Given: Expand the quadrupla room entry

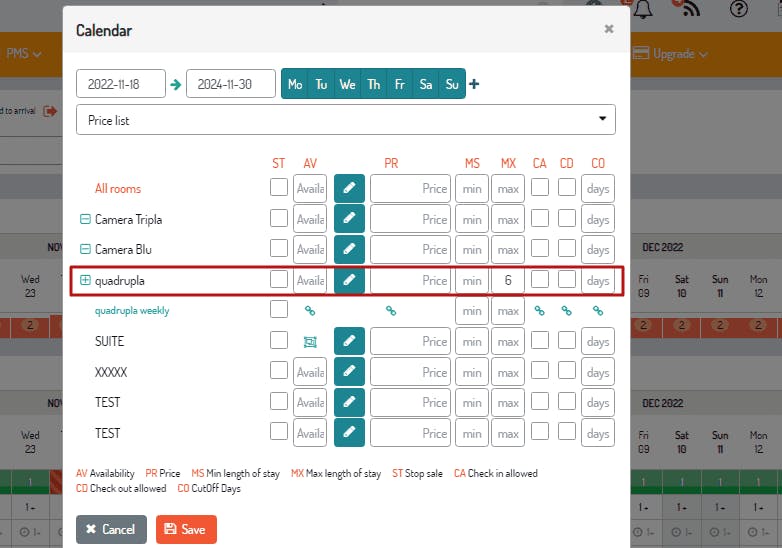Looking at the screenshot, I should pos(85,280).
